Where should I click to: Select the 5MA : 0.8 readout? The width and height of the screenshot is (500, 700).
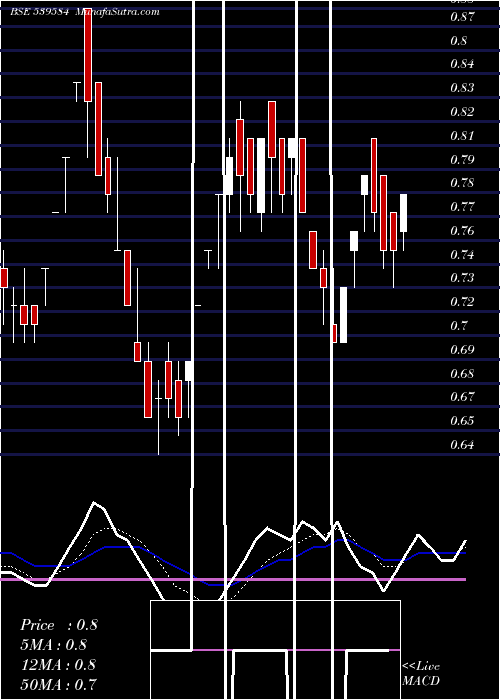coord(54,644)
